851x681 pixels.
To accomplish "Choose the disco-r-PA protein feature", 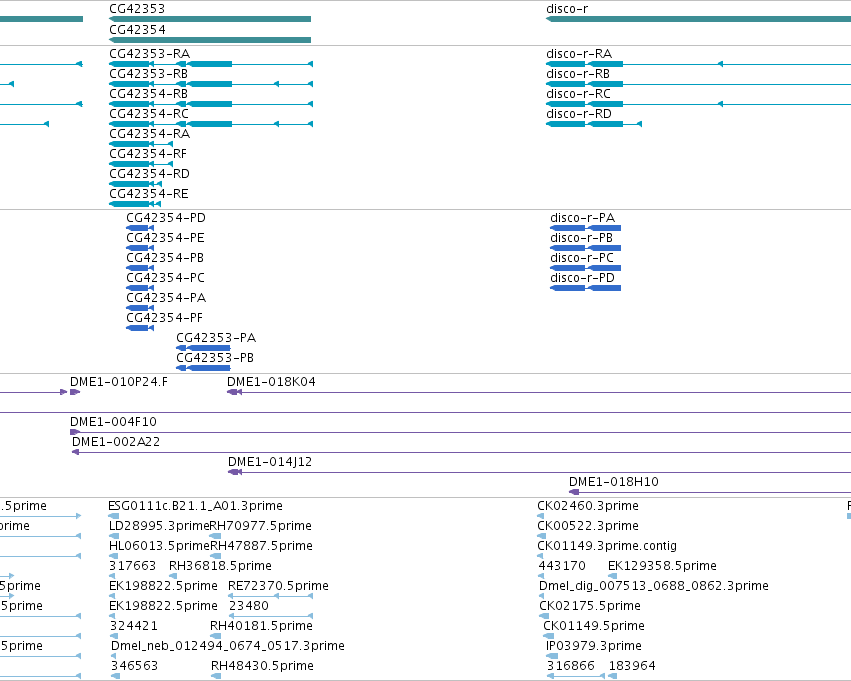I will tap(586, 228).
